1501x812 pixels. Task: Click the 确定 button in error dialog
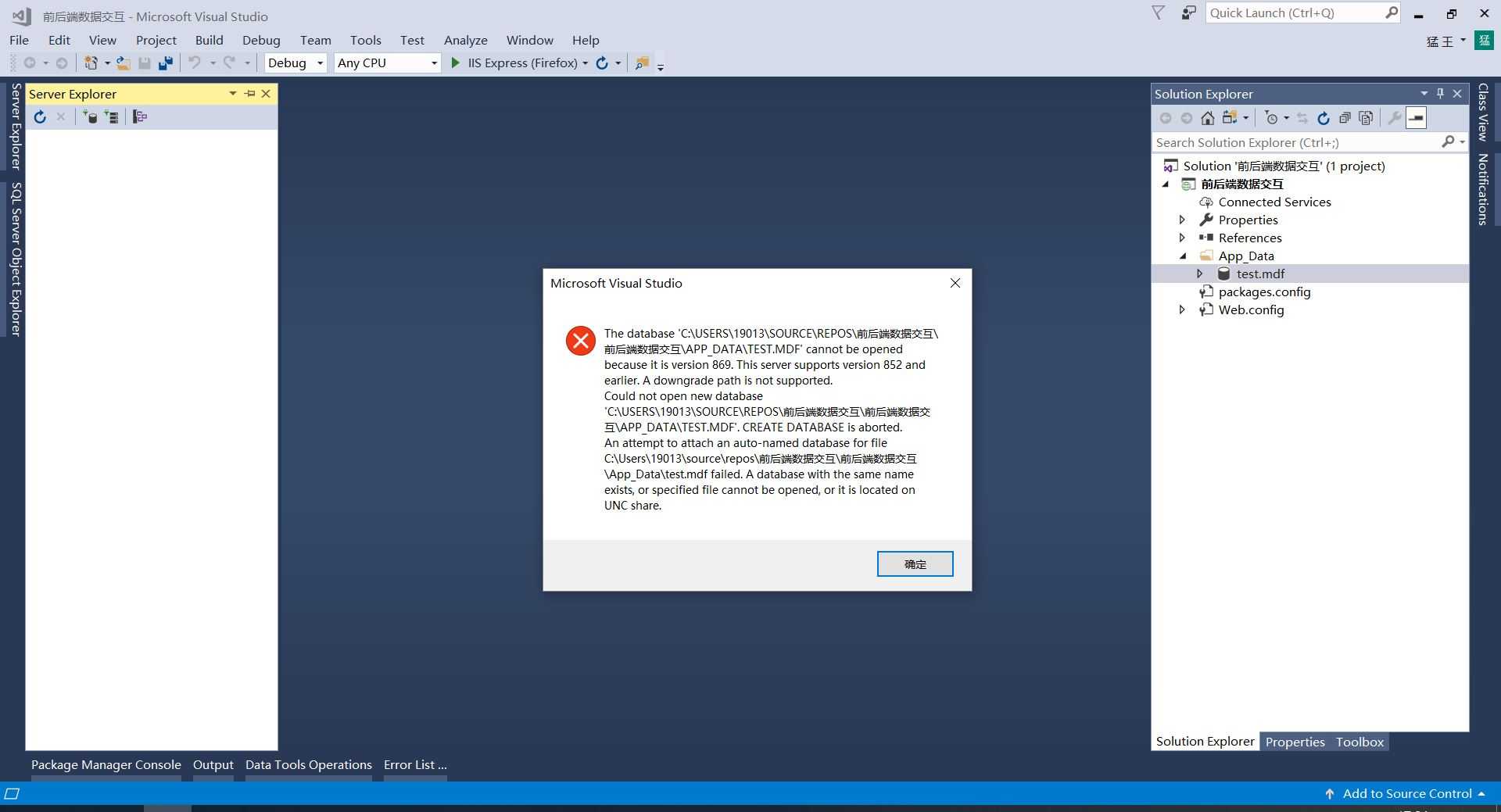915,564
